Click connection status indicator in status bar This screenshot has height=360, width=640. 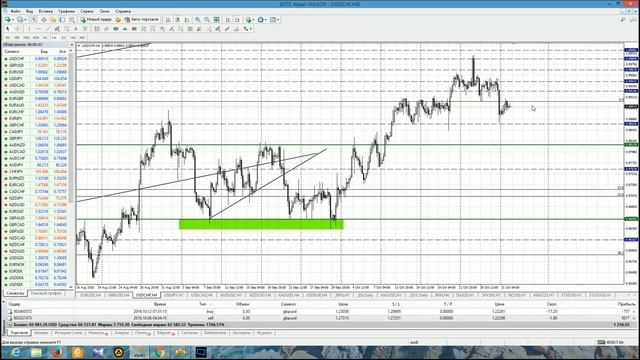(610, 342)
